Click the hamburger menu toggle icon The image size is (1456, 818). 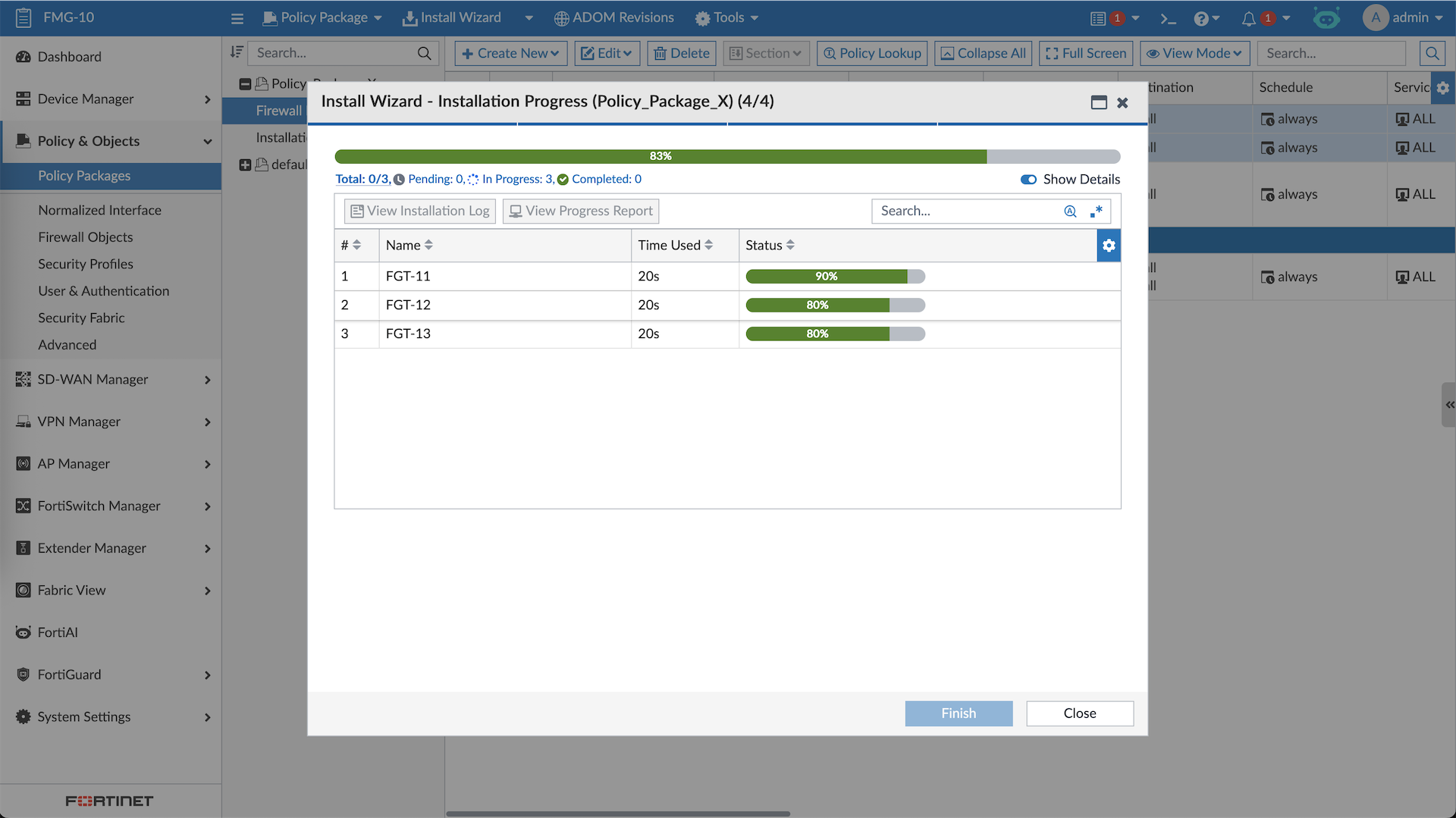point(237,18)
